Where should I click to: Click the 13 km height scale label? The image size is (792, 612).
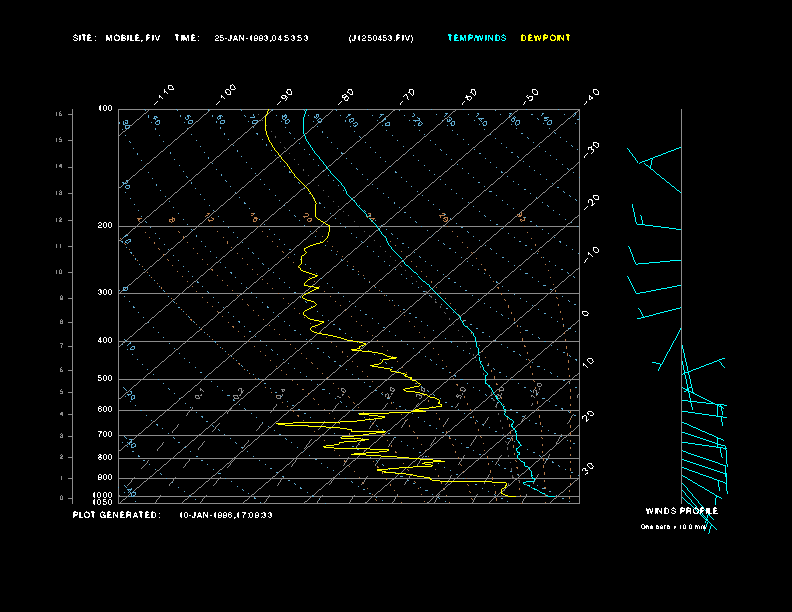coord(59,193)
